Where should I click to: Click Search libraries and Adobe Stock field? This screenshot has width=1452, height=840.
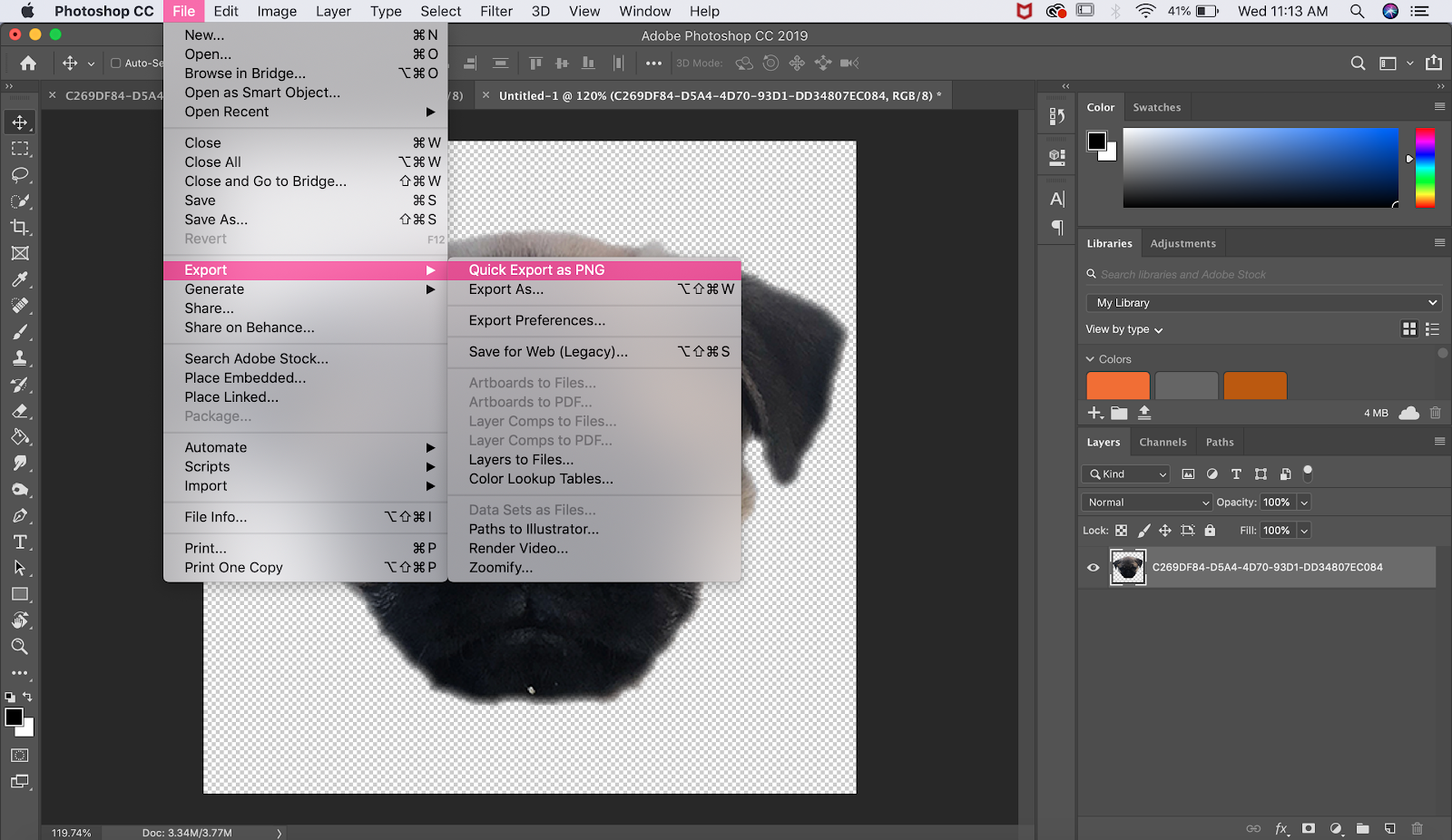[x=1263, y=274]
